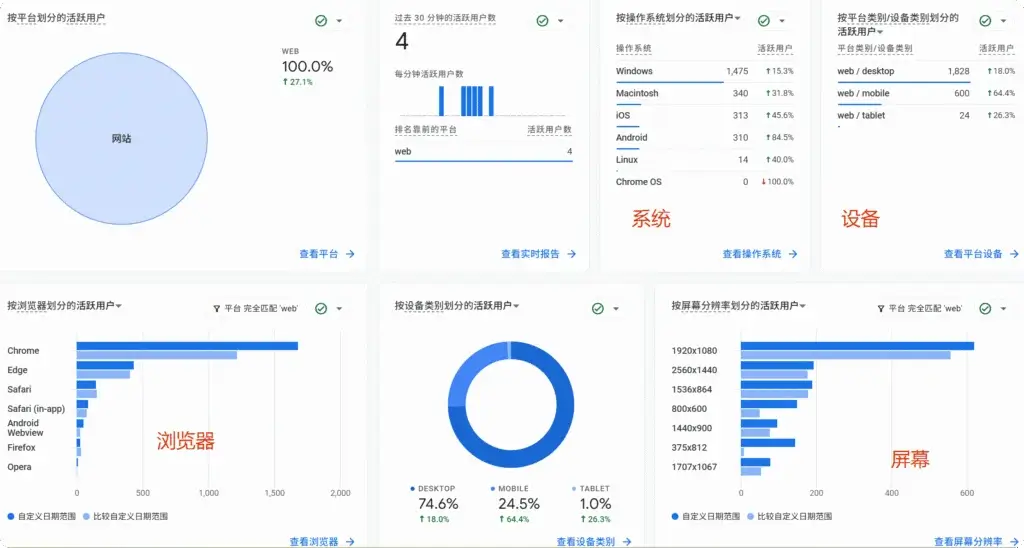Open 查看平台 link
This screenshot has height=548, width=1024.
327,254
